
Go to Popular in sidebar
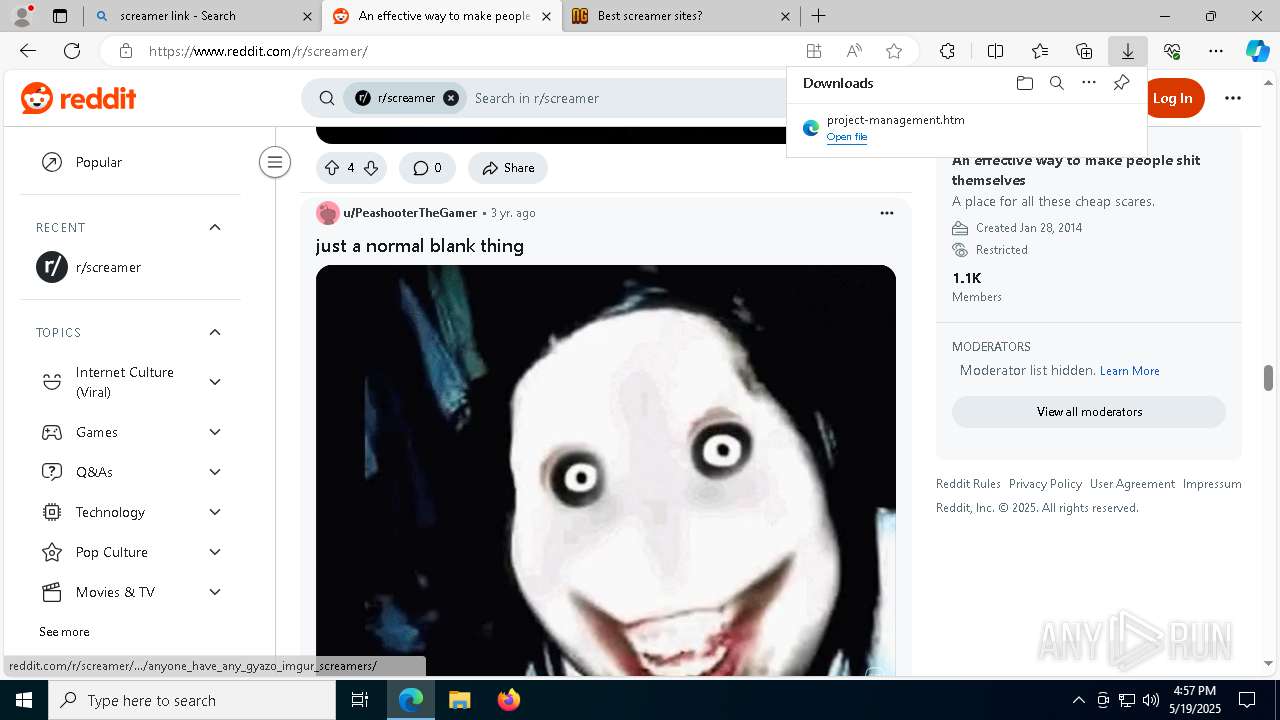130,162
